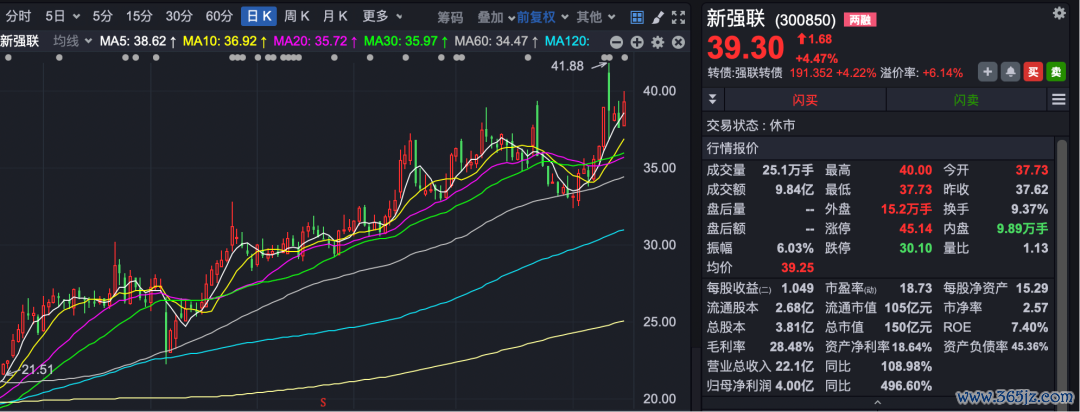Click the 交易状态 : 休市 status line

(x=749, y=126)
